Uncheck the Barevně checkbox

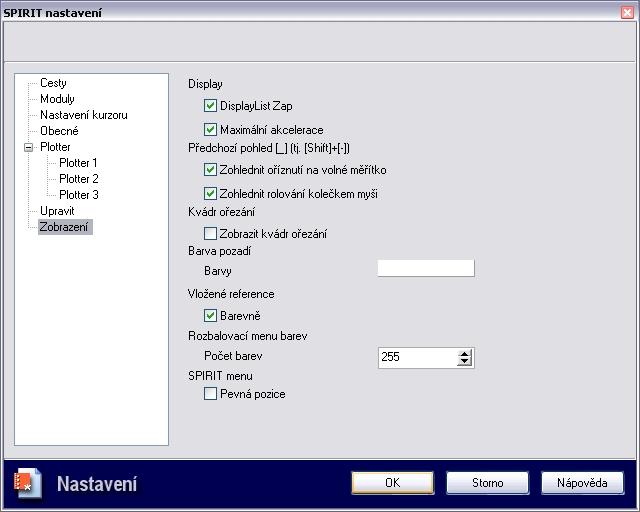pyautogui.click(x=210, y=315)
